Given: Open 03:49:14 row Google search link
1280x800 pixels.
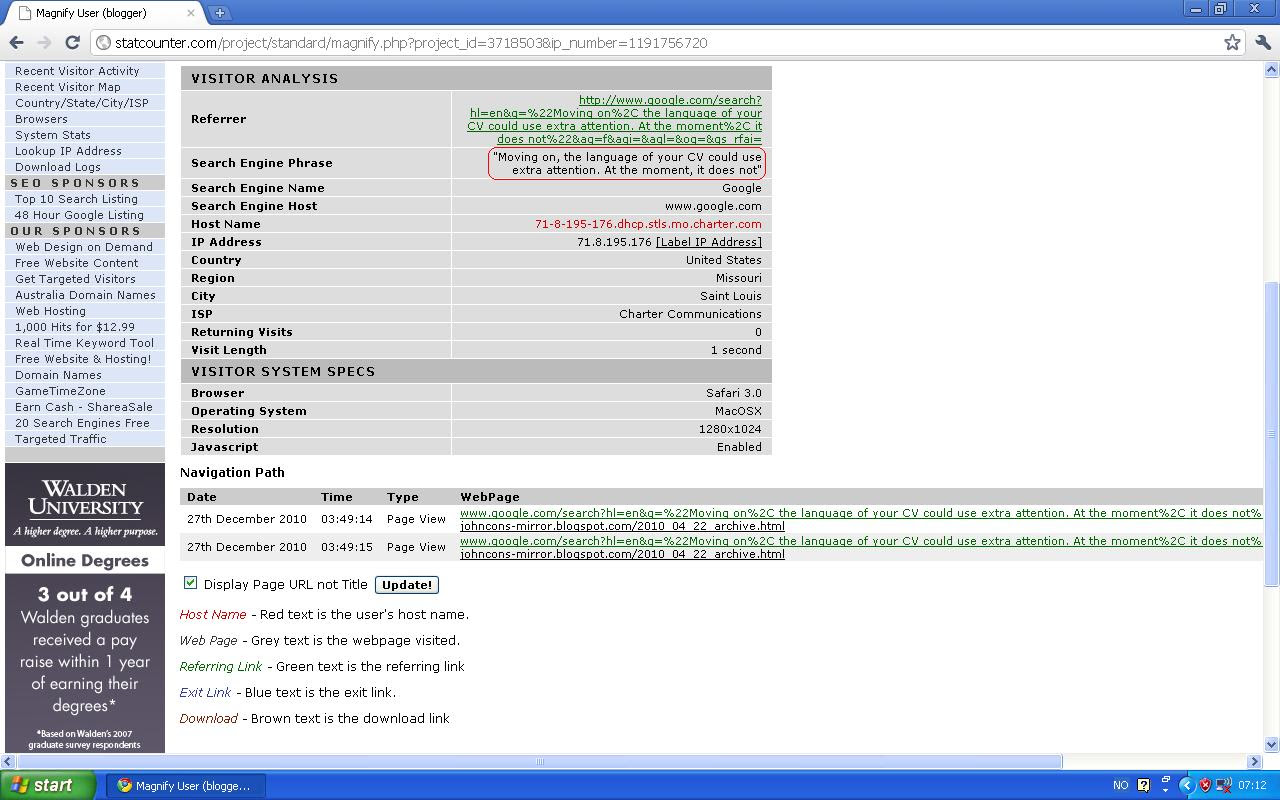Looking at the screenshot, I should click(861, 513).
